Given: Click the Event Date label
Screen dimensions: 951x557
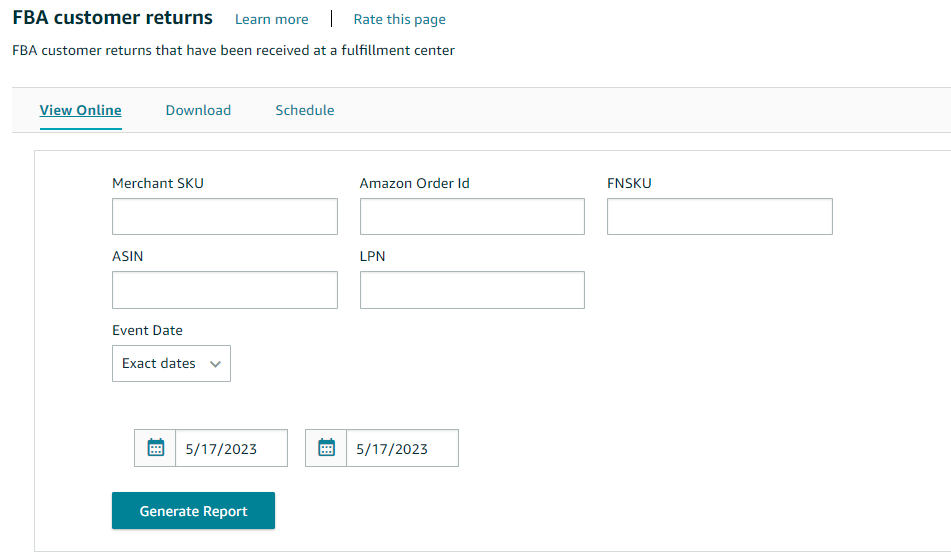Looking at the screenshot, I should 147,330.
